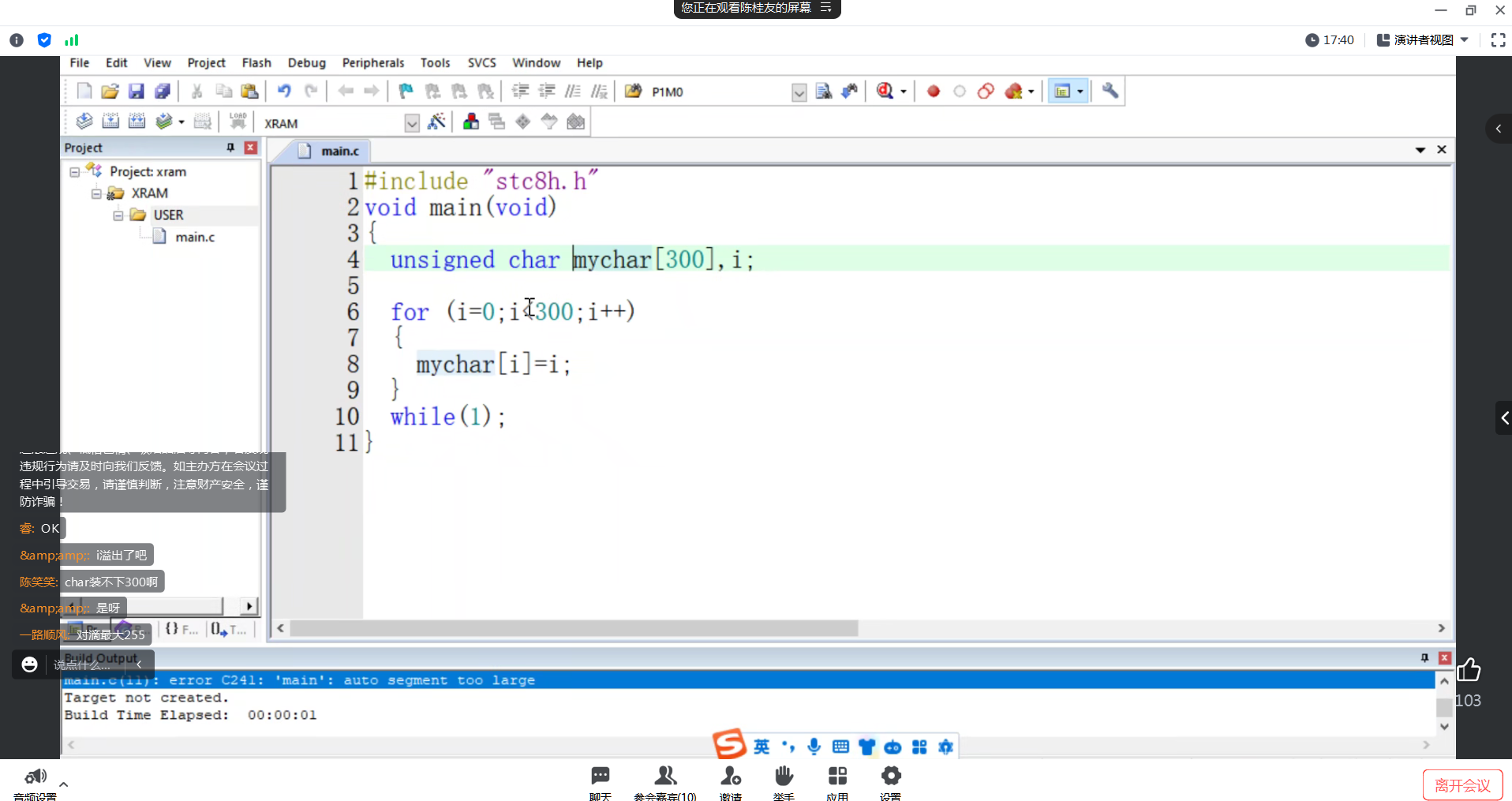Viewport: 1512px width, 801px height.
Task: Open the Peripherals menu
Action: (373, 63)
